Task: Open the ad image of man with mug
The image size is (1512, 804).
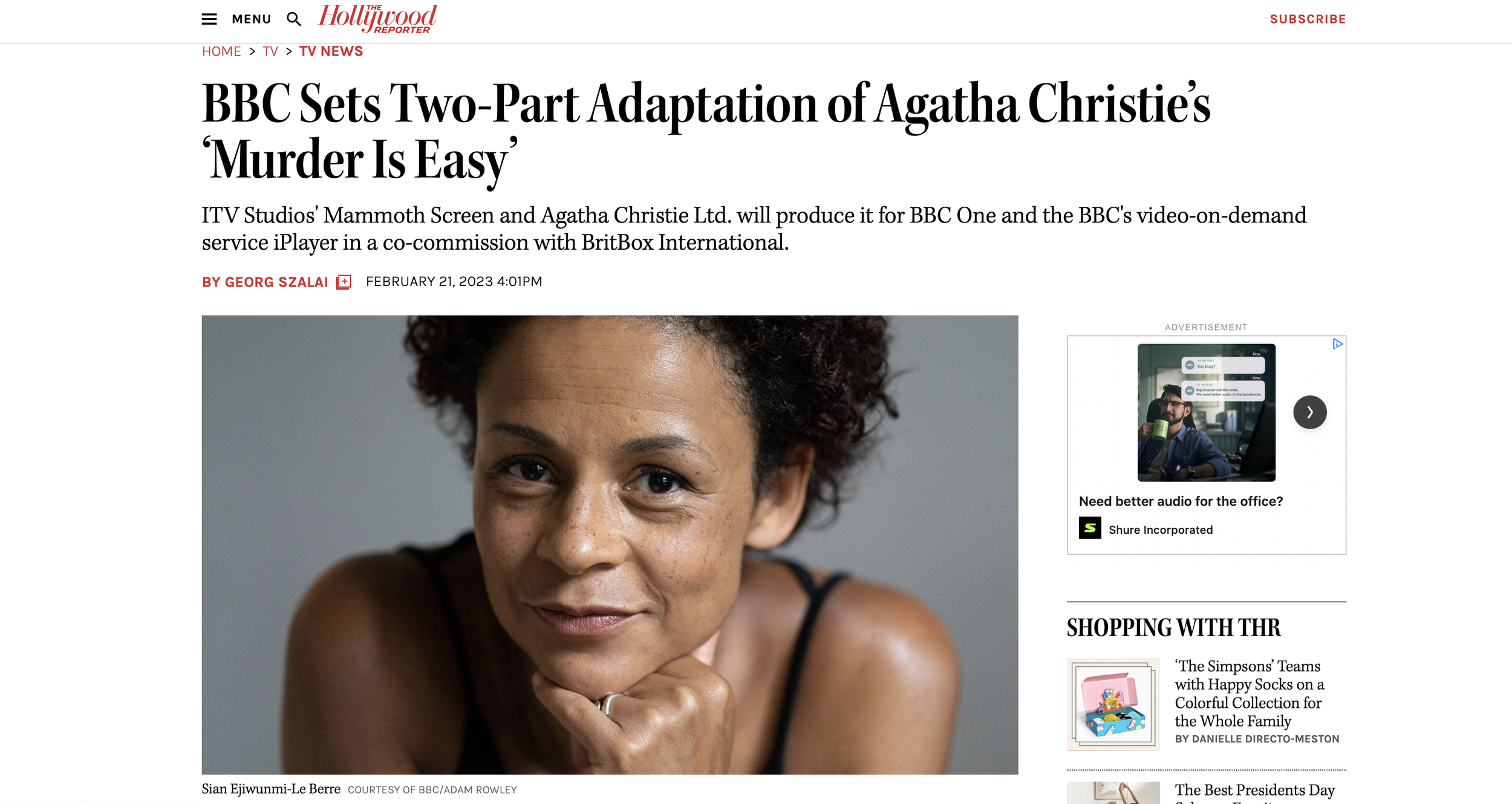Action: 1206,413
